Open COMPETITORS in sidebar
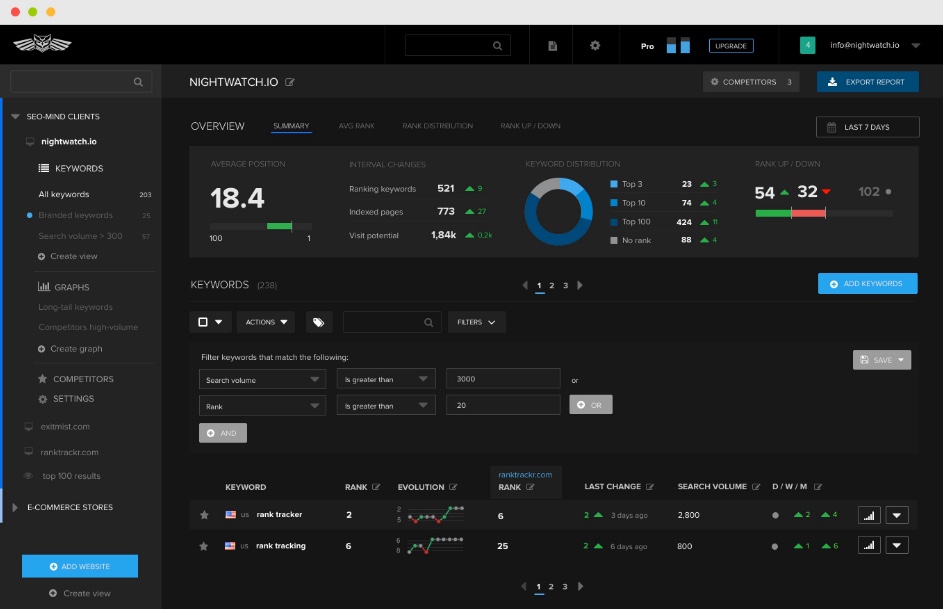The image size is (943, 609). 76,379
